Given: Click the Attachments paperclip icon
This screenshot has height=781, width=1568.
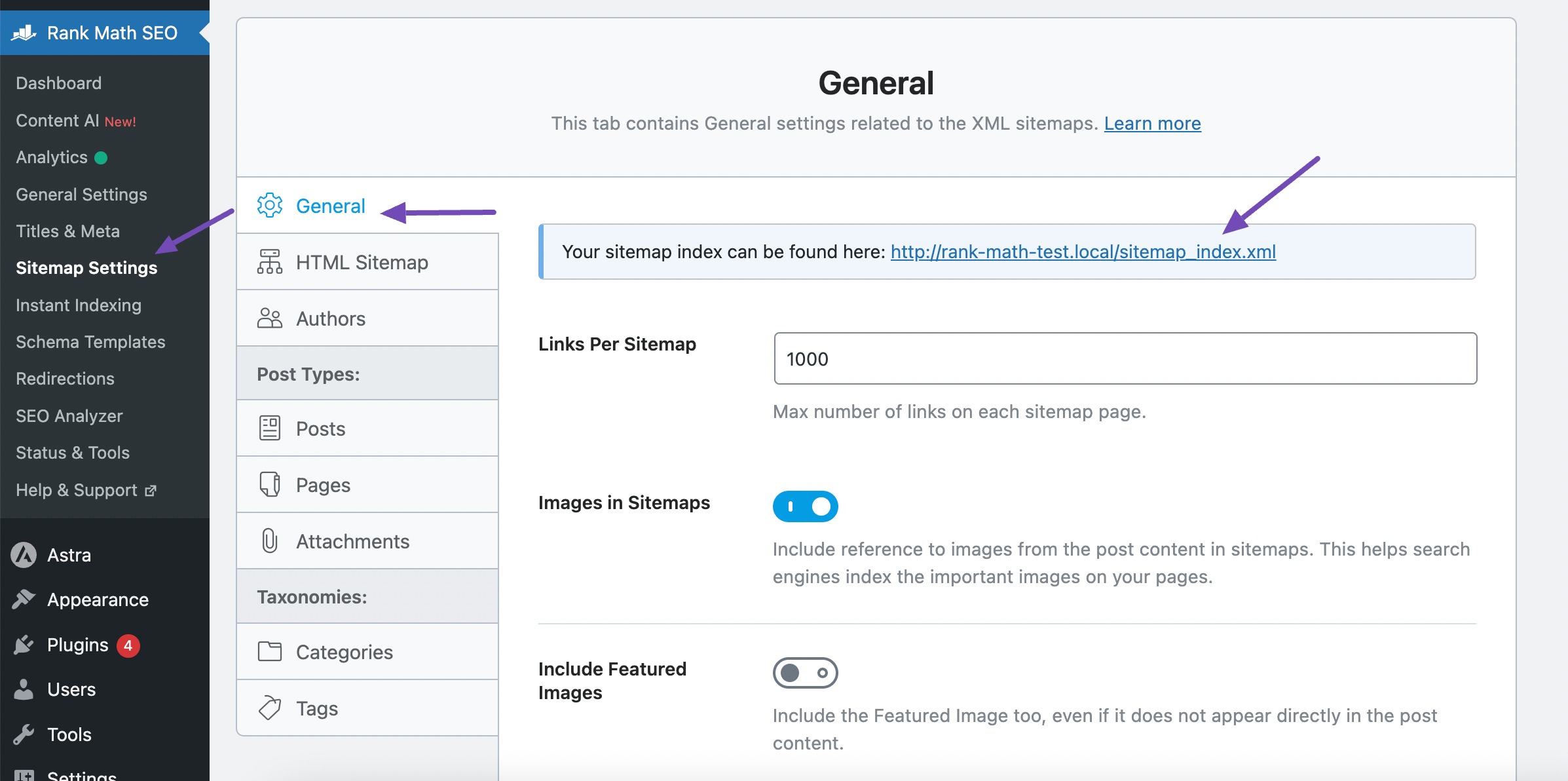Looking at the screenshot, I should (270, 541).
